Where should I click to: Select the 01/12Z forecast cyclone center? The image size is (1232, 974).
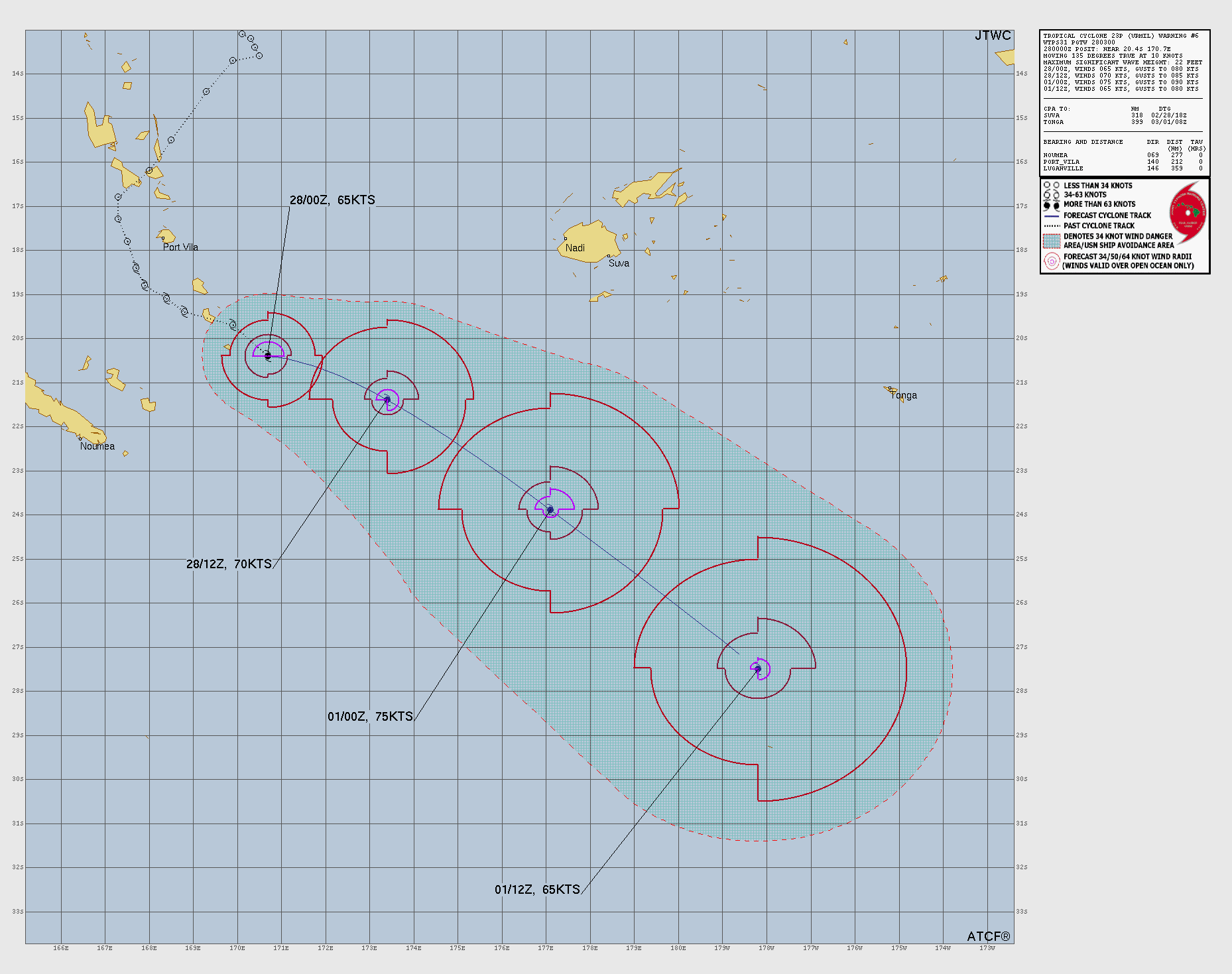[758, 668]
